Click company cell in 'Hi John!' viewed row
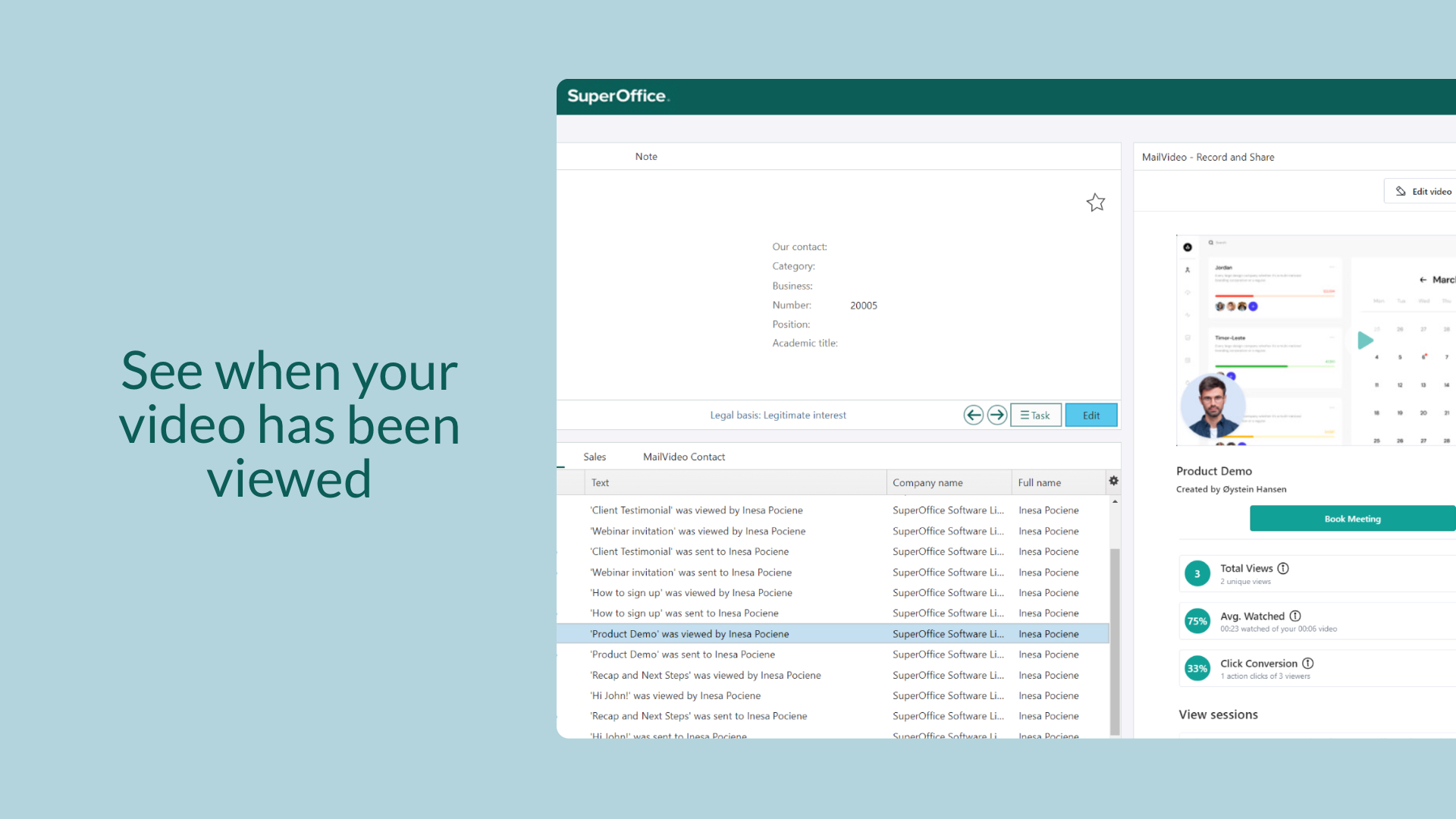Image resolution: width=1456 pixels, height=819 pixels. click(x=948, y=695)
